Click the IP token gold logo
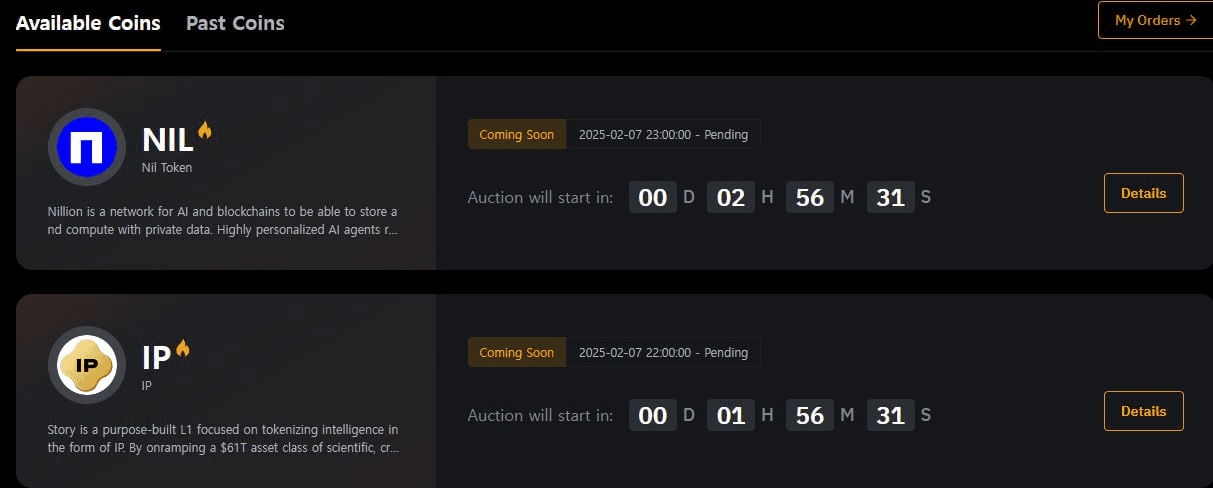Viewport: 1213px width, 488px height. pos(87,365)
